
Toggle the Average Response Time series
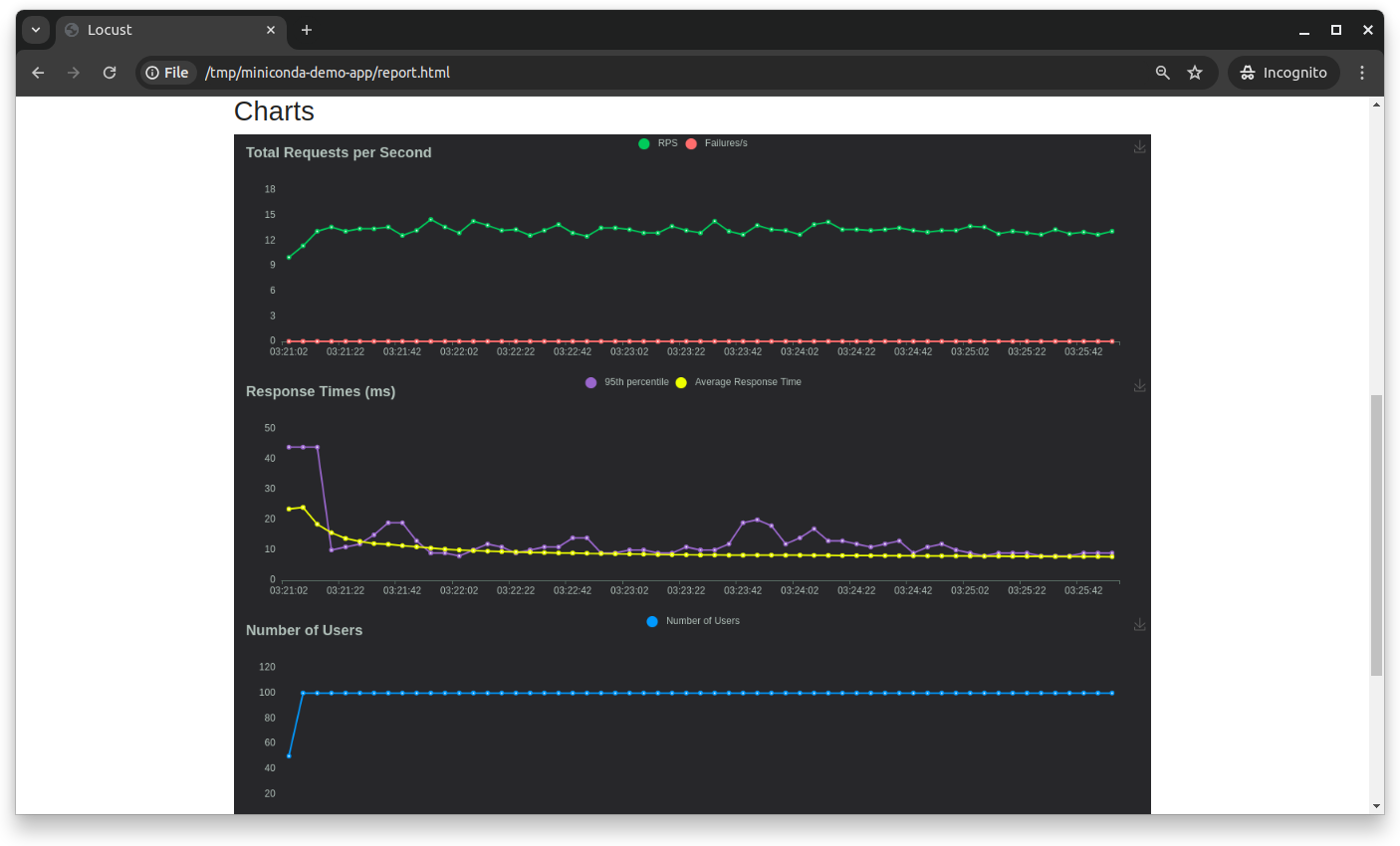click(x=738, y=382)
